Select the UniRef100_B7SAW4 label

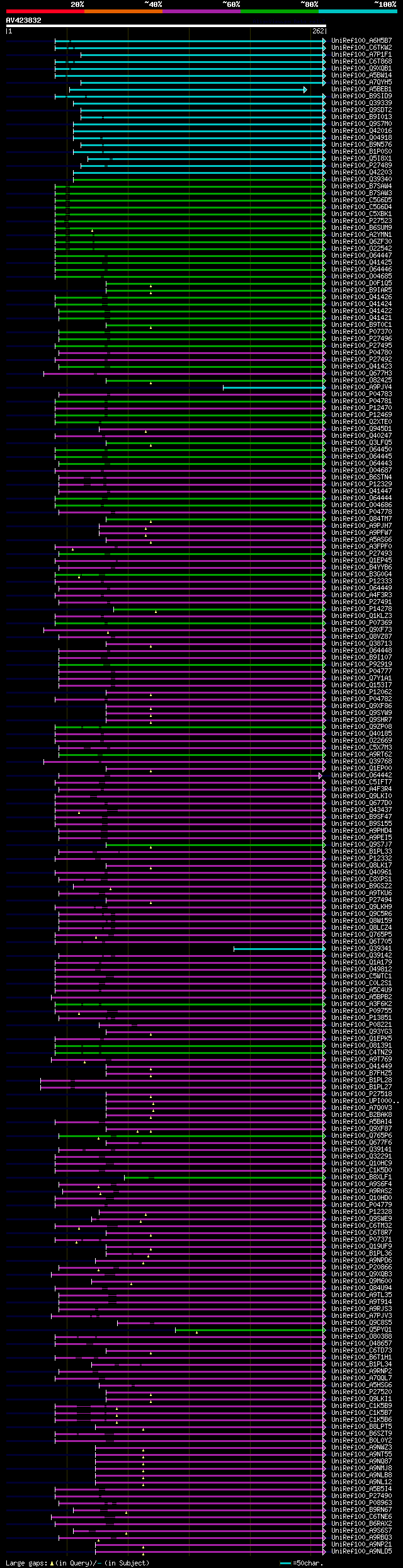[x=361, y=186]
